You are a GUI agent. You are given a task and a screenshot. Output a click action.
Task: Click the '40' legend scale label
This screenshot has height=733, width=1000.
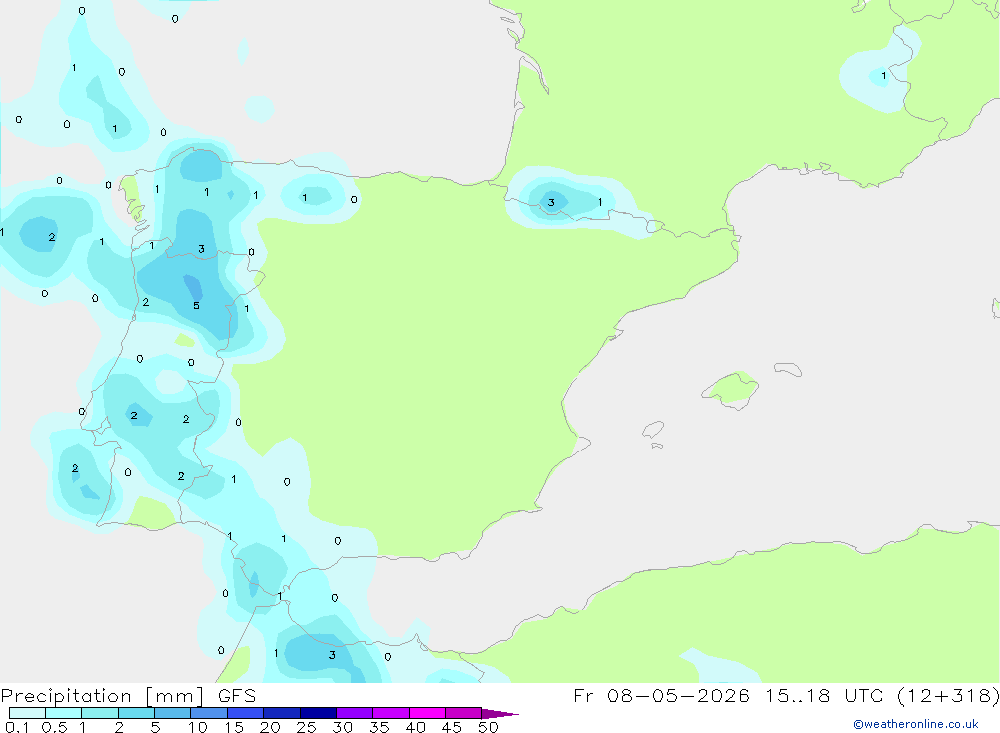tap(416, 727)
